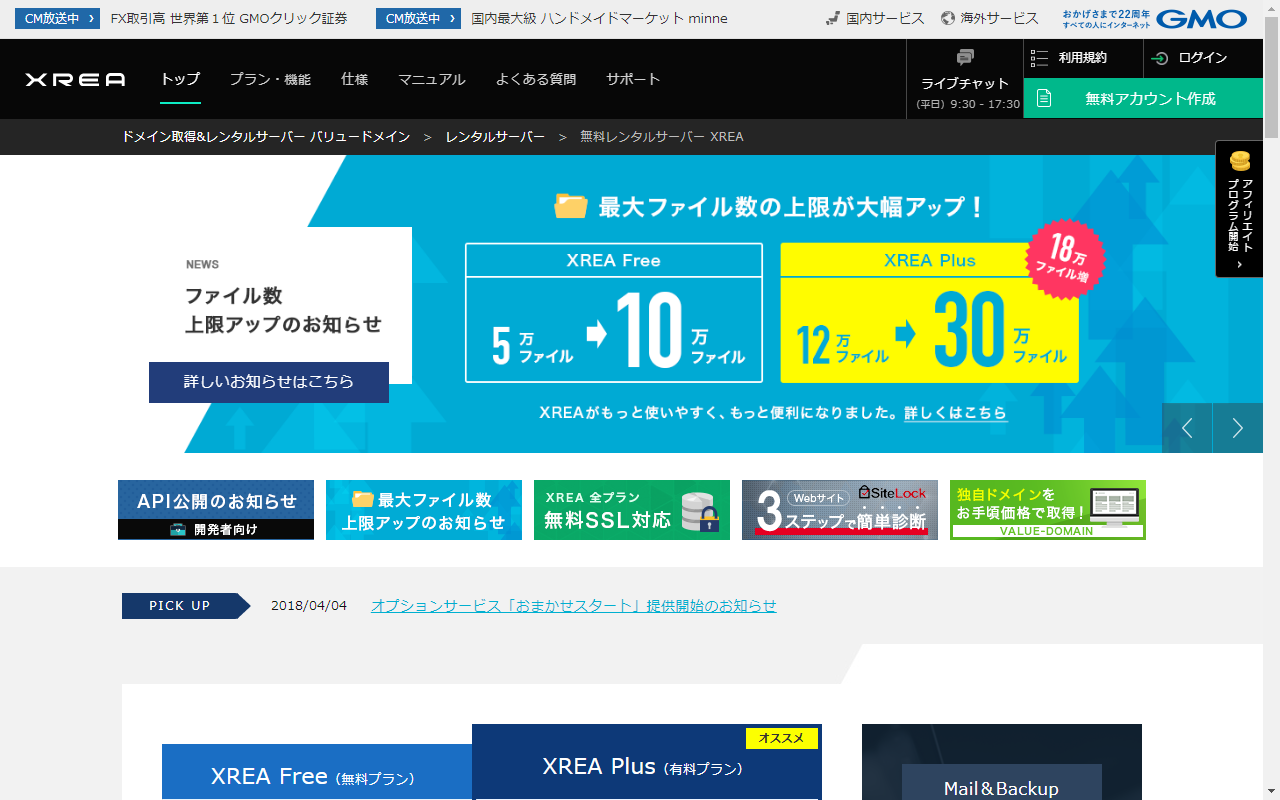The image size is (1280, 800).
Task: Open the FX取引高 GMOクリック証券 link
Action: click(229, 18)
